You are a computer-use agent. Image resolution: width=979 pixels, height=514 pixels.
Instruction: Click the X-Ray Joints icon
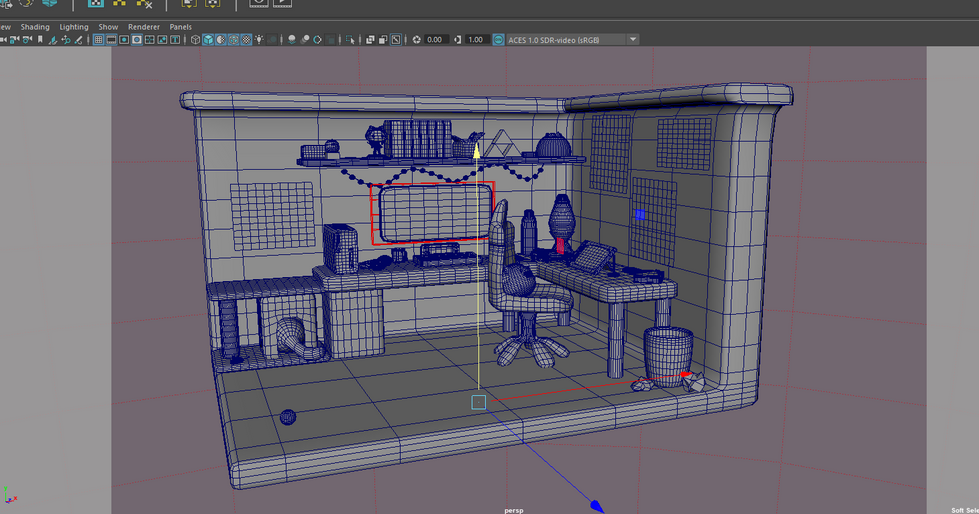tap(395, 40)
